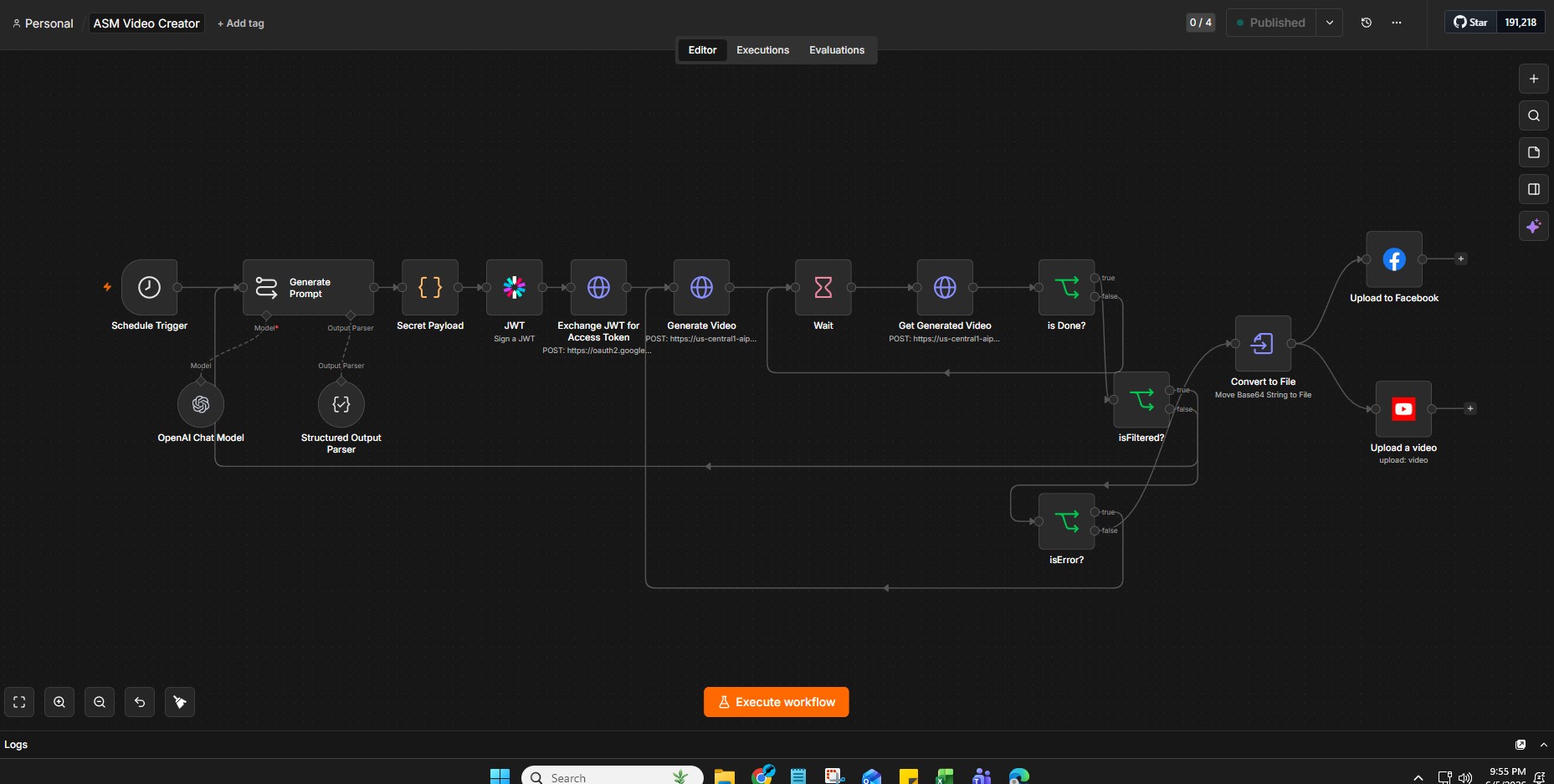Show hidden system tray icons
1554x784 pixels.
tap(1418, 777)
